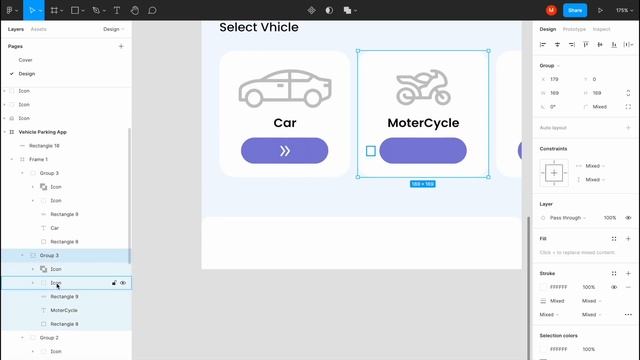Select the Text tool

[117, 10]
